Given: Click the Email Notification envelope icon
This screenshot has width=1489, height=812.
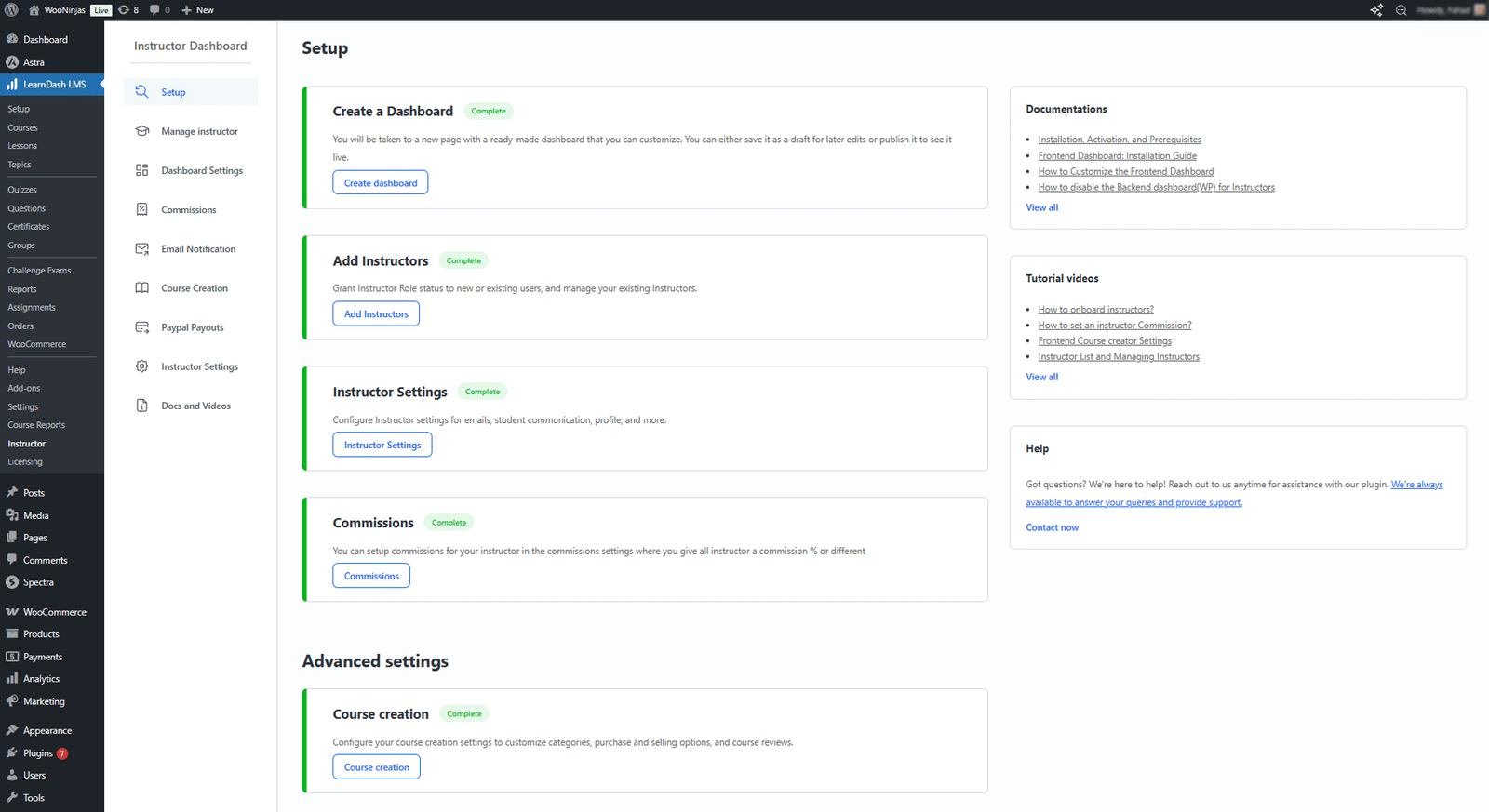Looking at the screenshot, I should [x=141, y=248].
